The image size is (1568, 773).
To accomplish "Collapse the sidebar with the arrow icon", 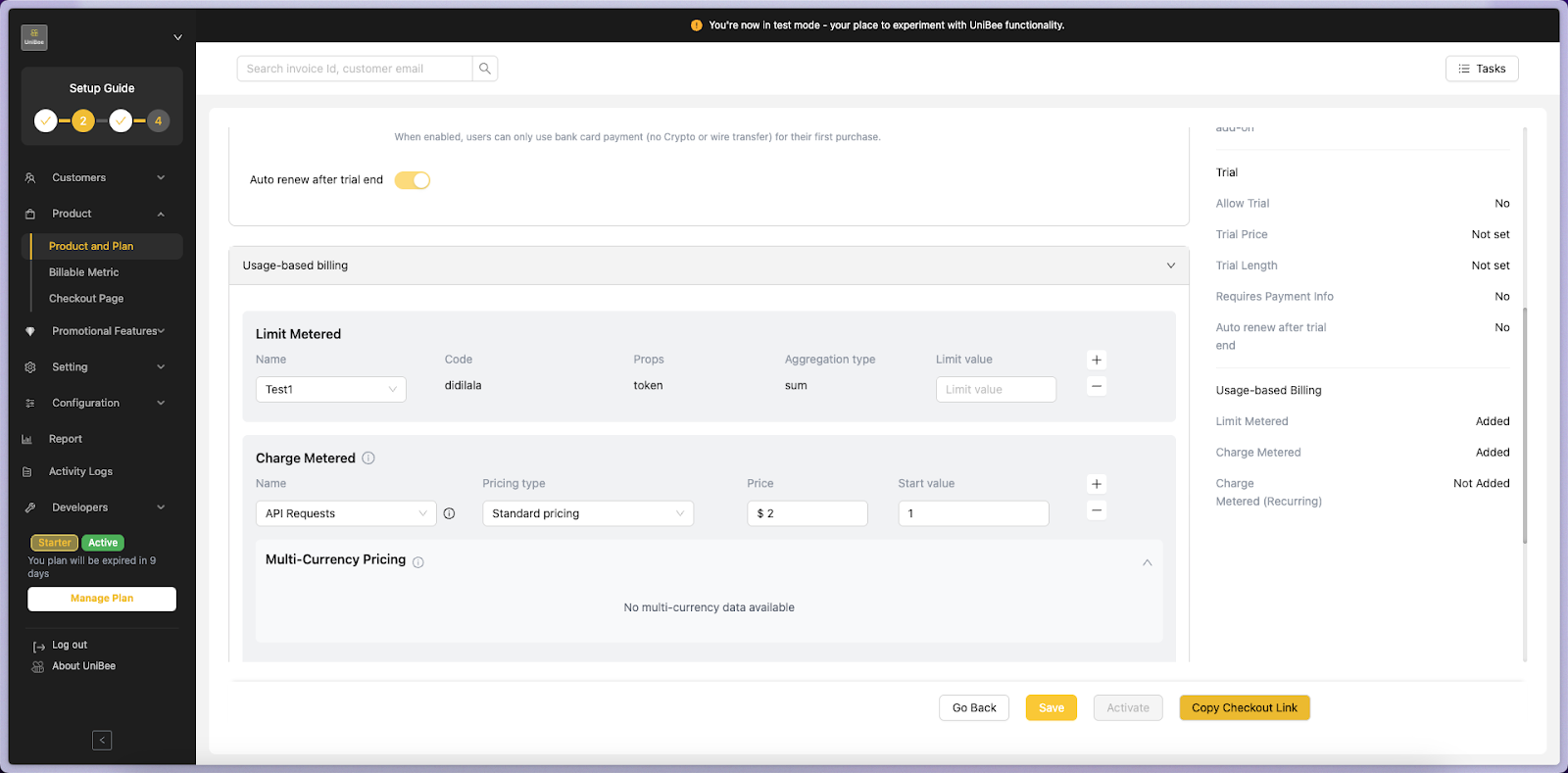I will [x=102, y=740].
